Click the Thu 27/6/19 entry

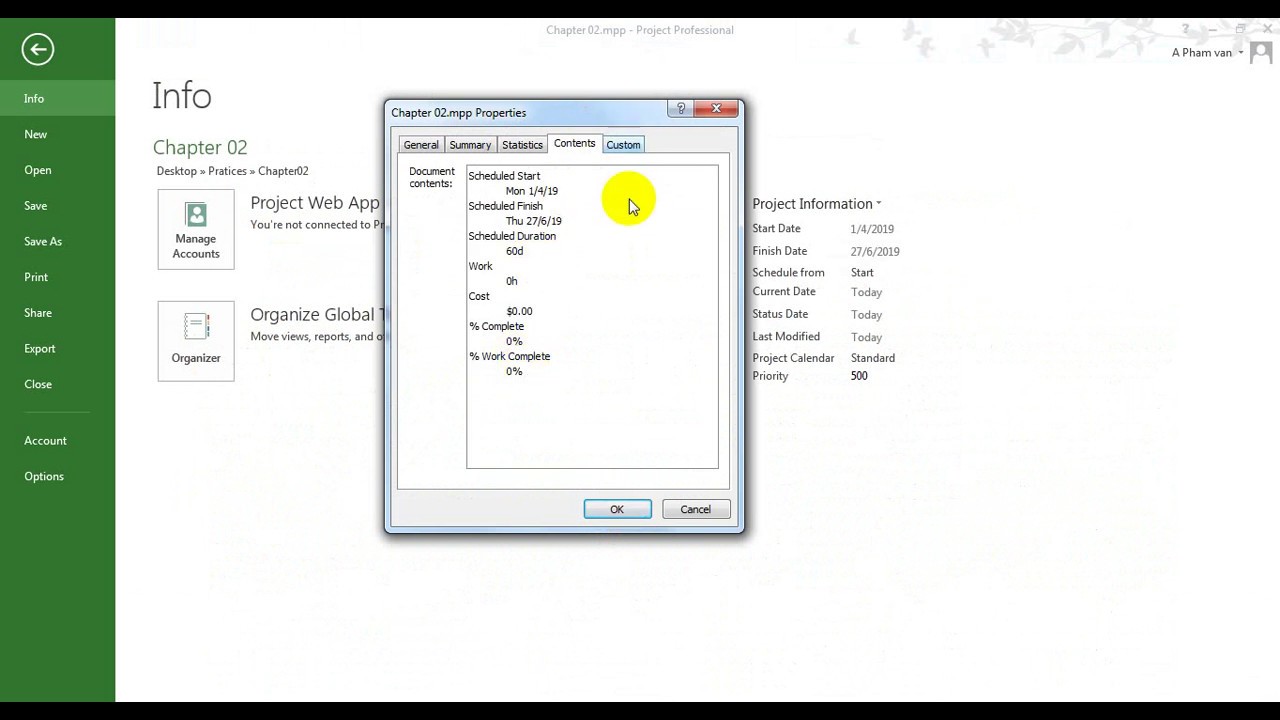click(x=534, y=221)
